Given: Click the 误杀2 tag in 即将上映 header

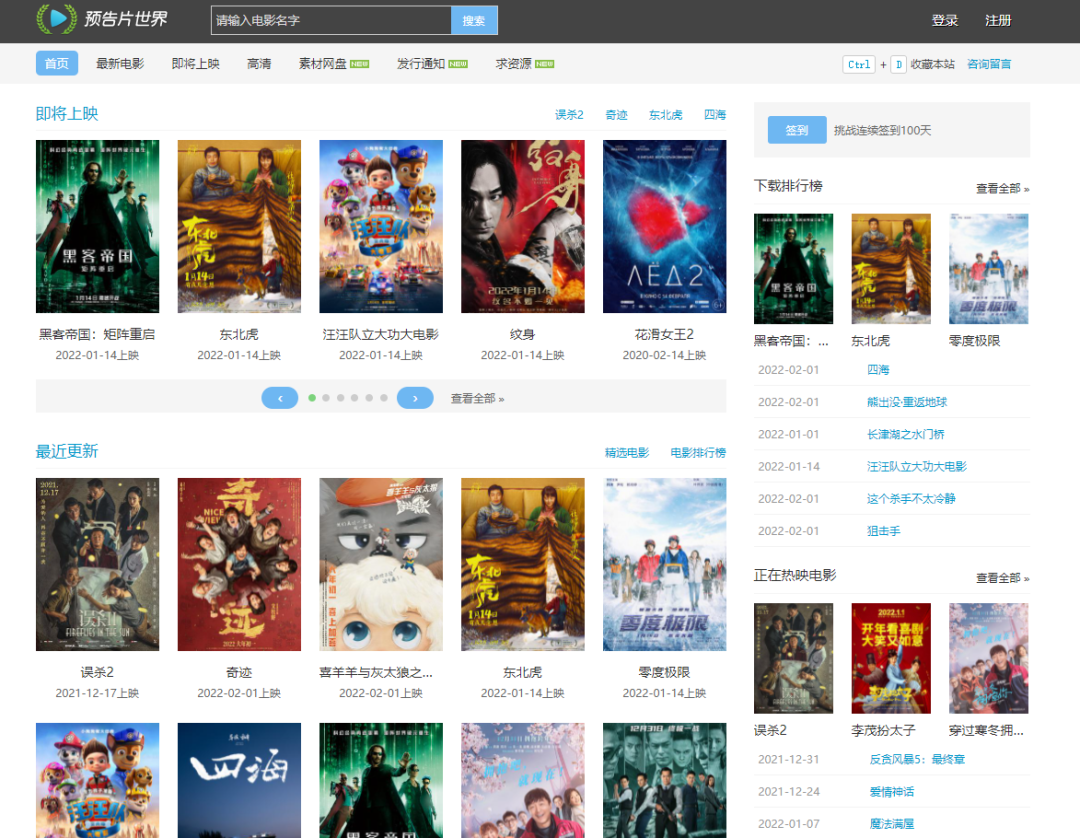Looking at the screenshot, I should click(569, 115).
